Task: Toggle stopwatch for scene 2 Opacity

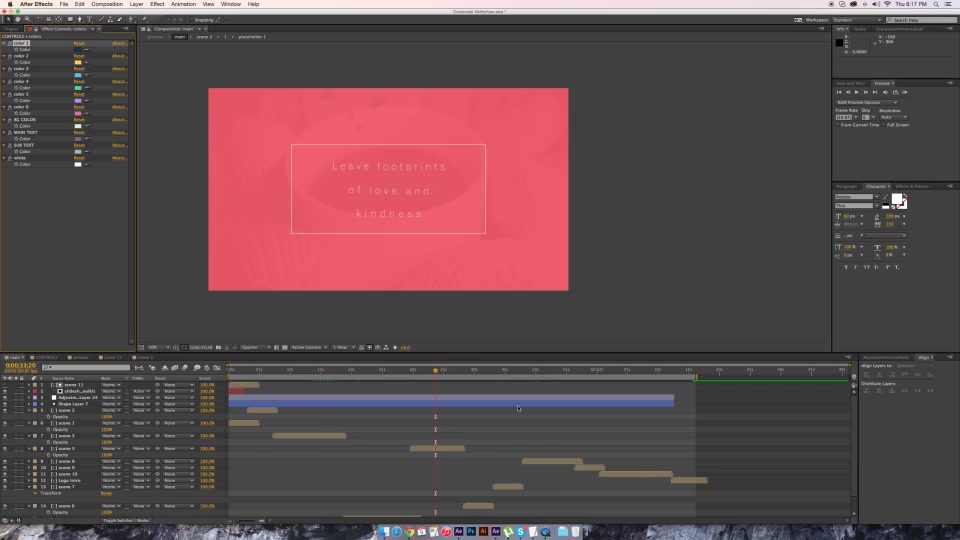Action: pyautogui.click(x=48, y=417)
